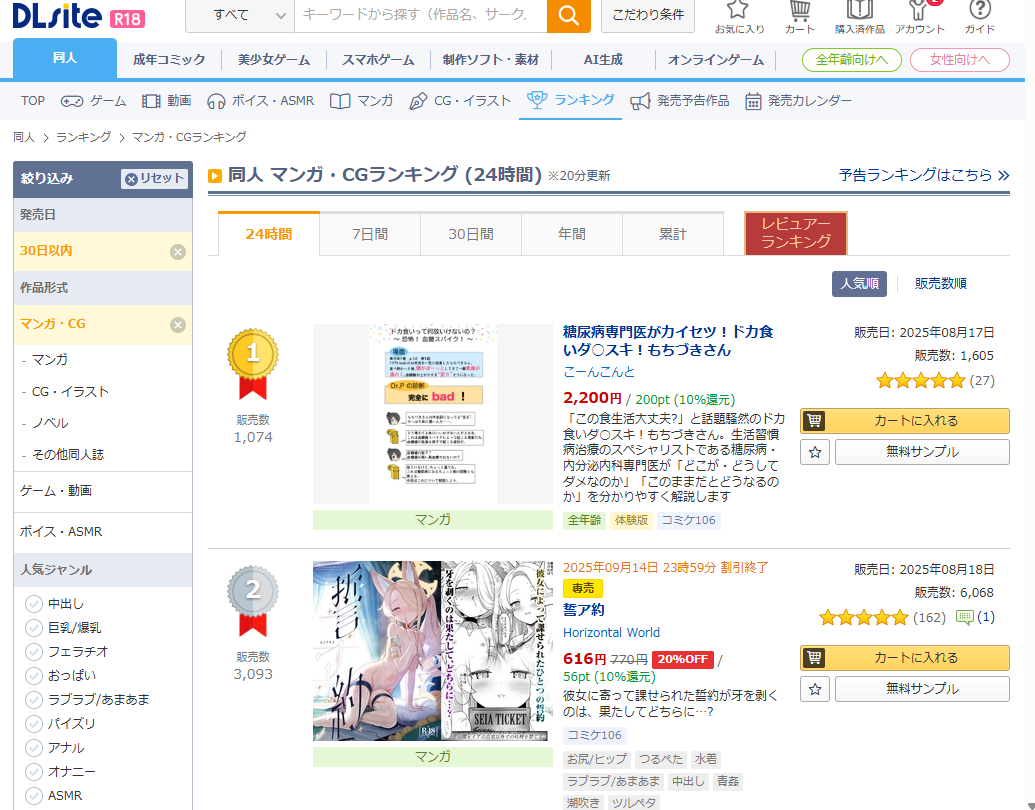Remove the マンガ・CG filter

[178, 325]
